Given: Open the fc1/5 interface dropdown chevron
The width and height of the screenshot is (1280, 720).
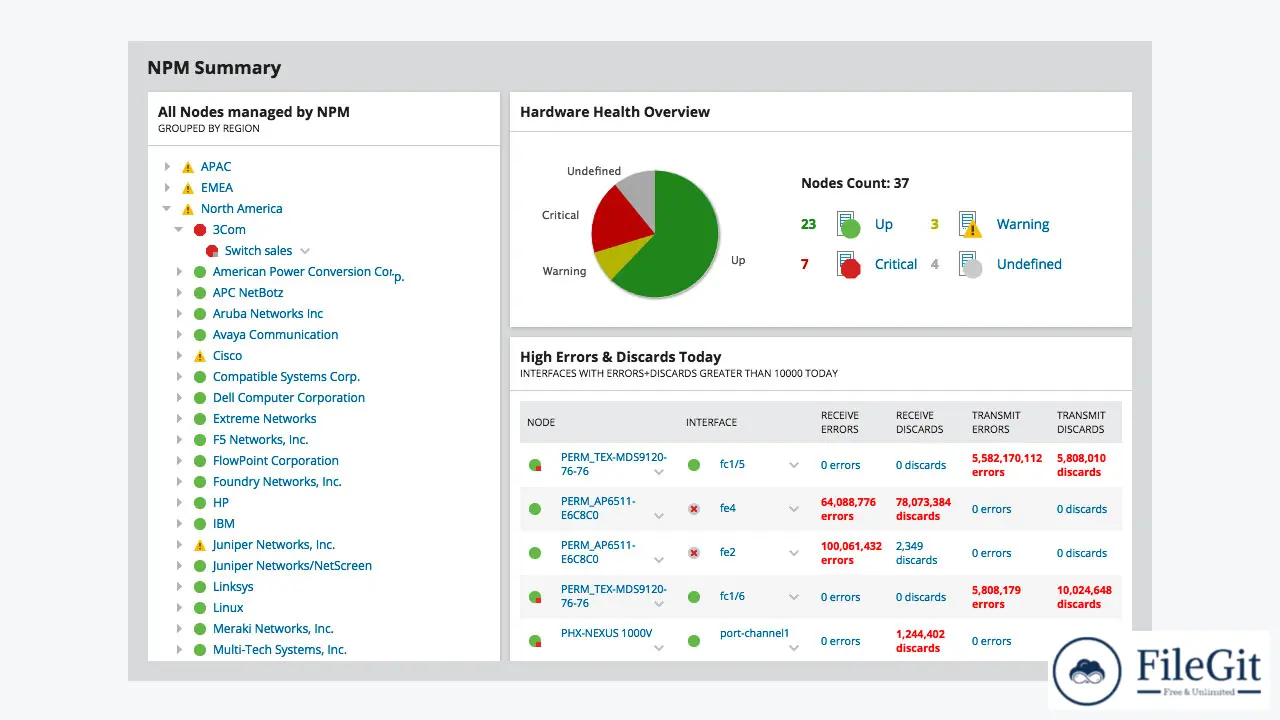Looking at the screenshot, I should 794,465.
